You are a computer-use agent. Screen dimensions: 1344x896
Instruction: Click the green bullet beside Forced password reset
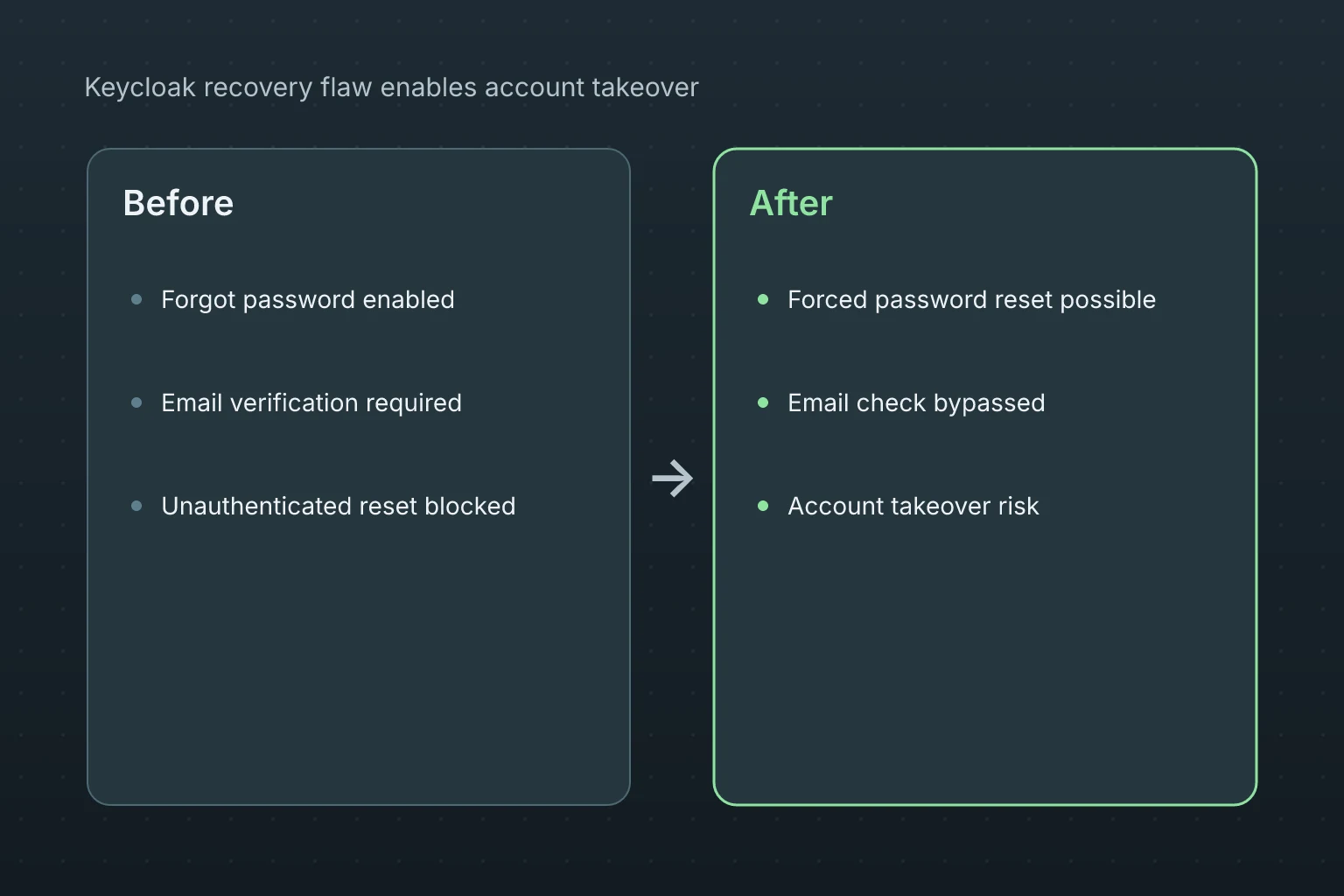(x=763, y=299)
